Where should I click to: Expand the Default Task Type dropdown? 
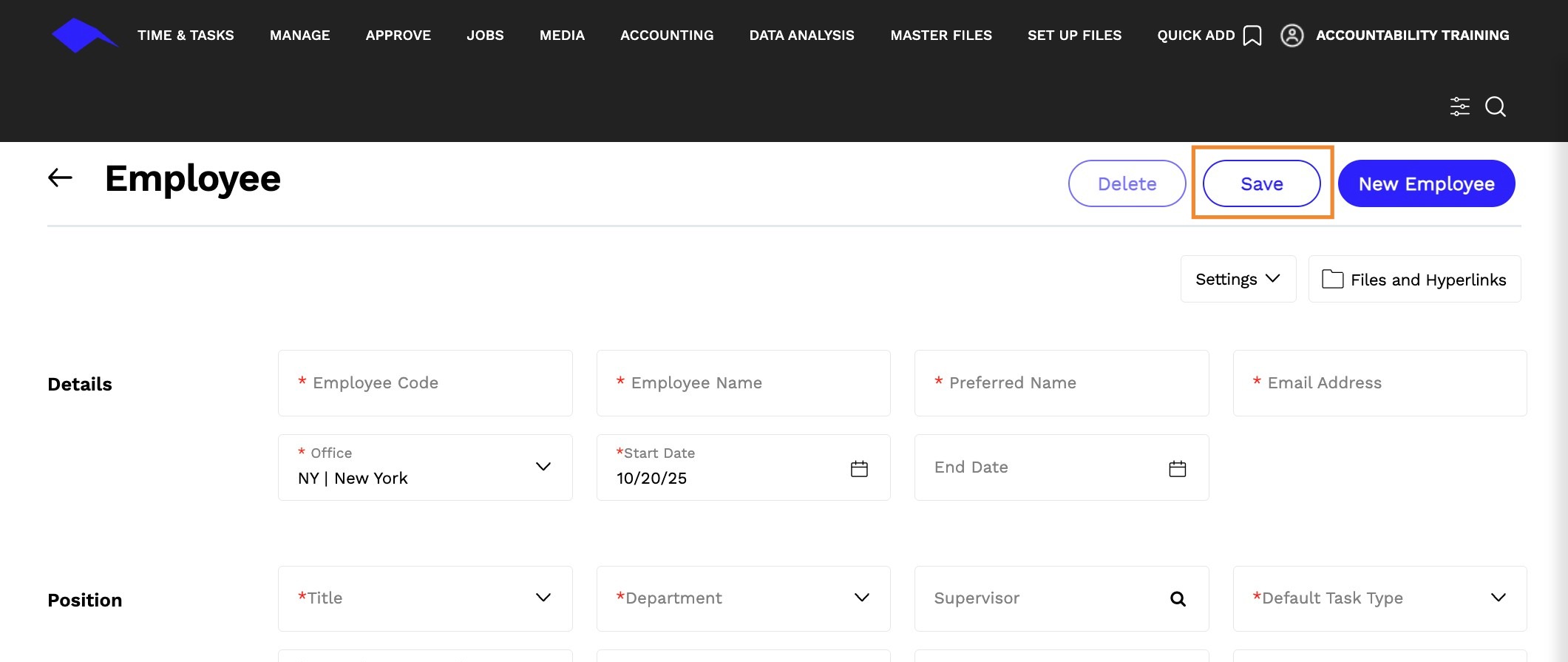[x=1380, y=598]
